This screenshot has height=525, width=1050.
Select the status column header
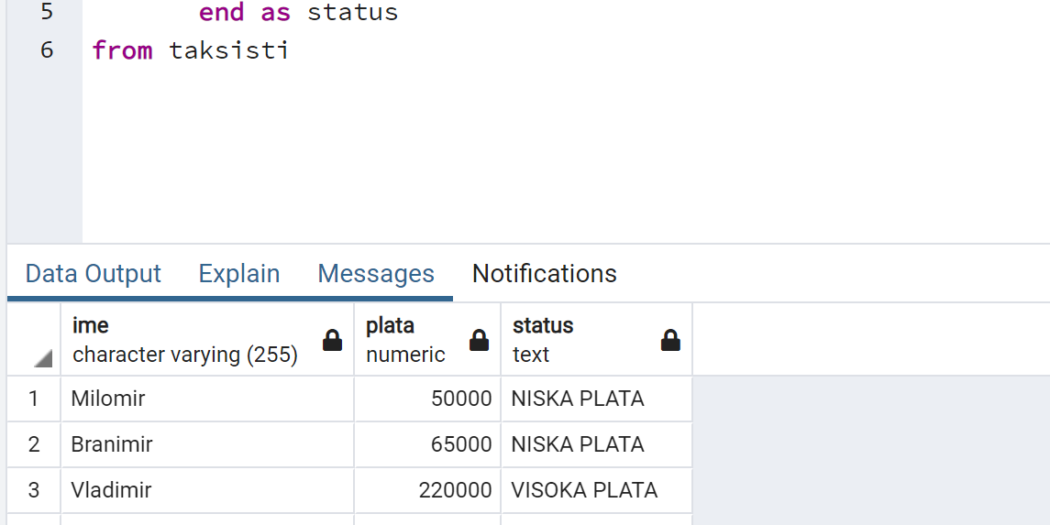point(597,340)
